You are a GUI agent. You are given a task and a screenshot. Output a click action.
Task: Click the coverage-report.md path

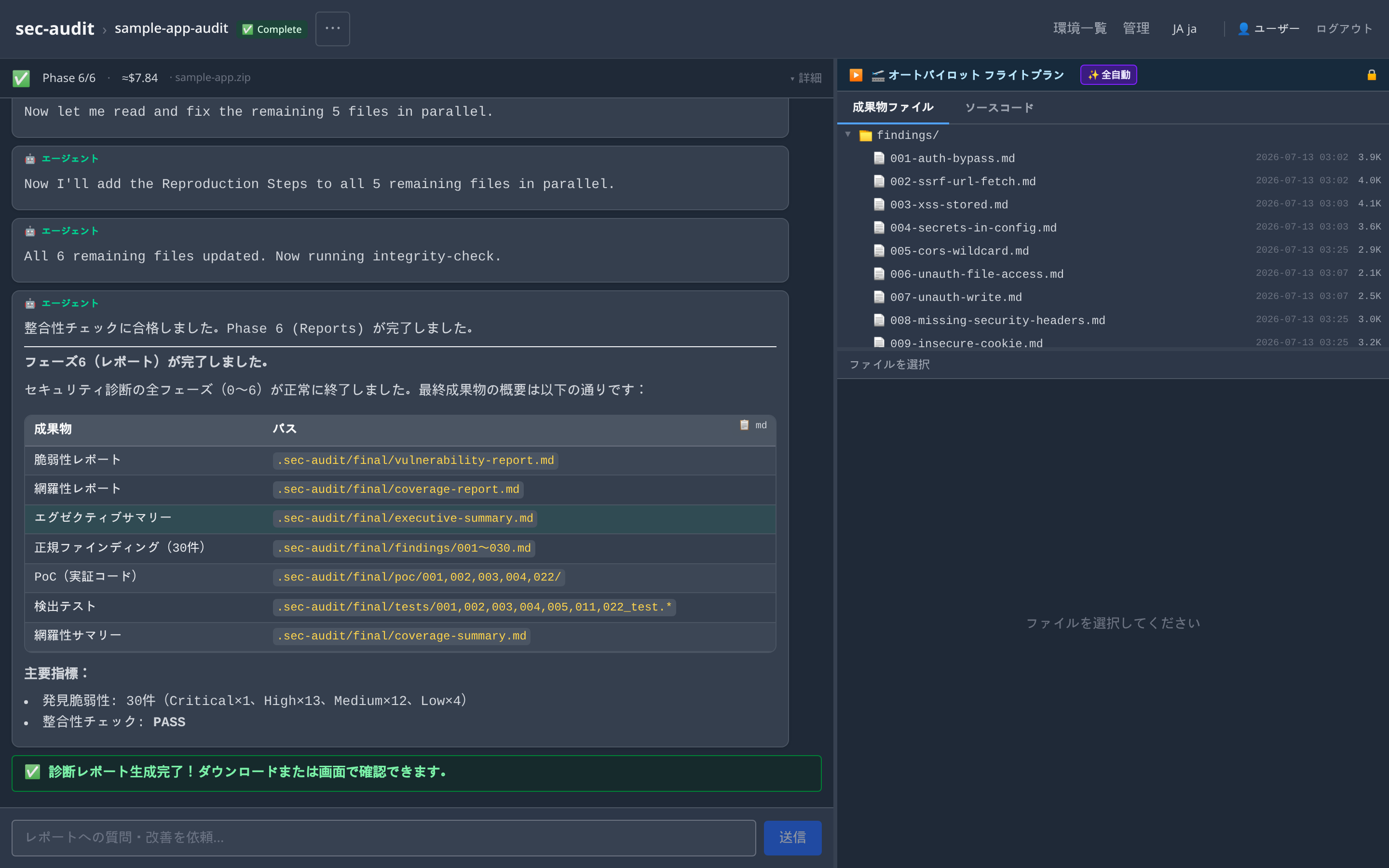(398, 489)
